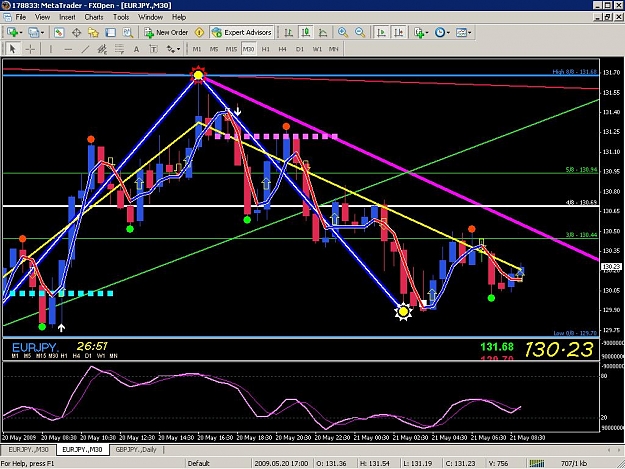Select the Crosshair tool

30,49
